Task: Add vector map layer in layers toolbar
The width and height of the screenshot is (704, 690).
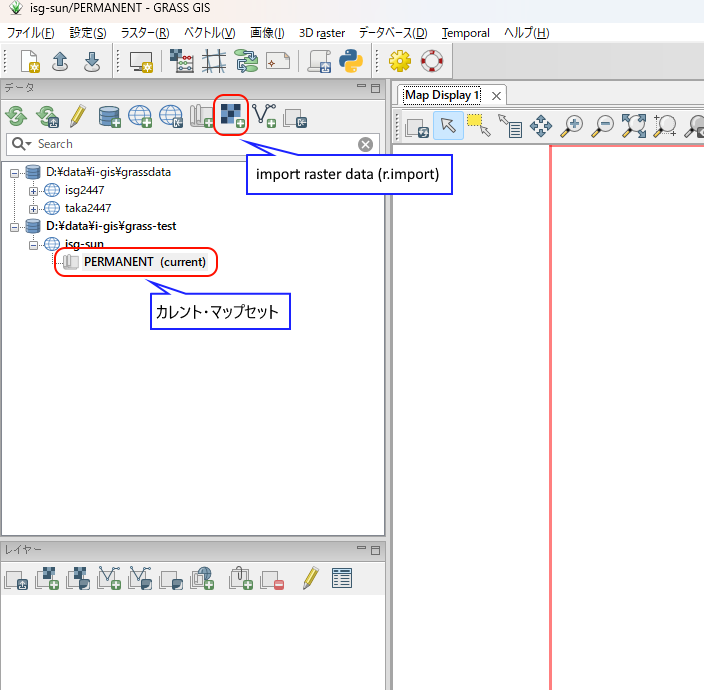Action: (109, 578)
